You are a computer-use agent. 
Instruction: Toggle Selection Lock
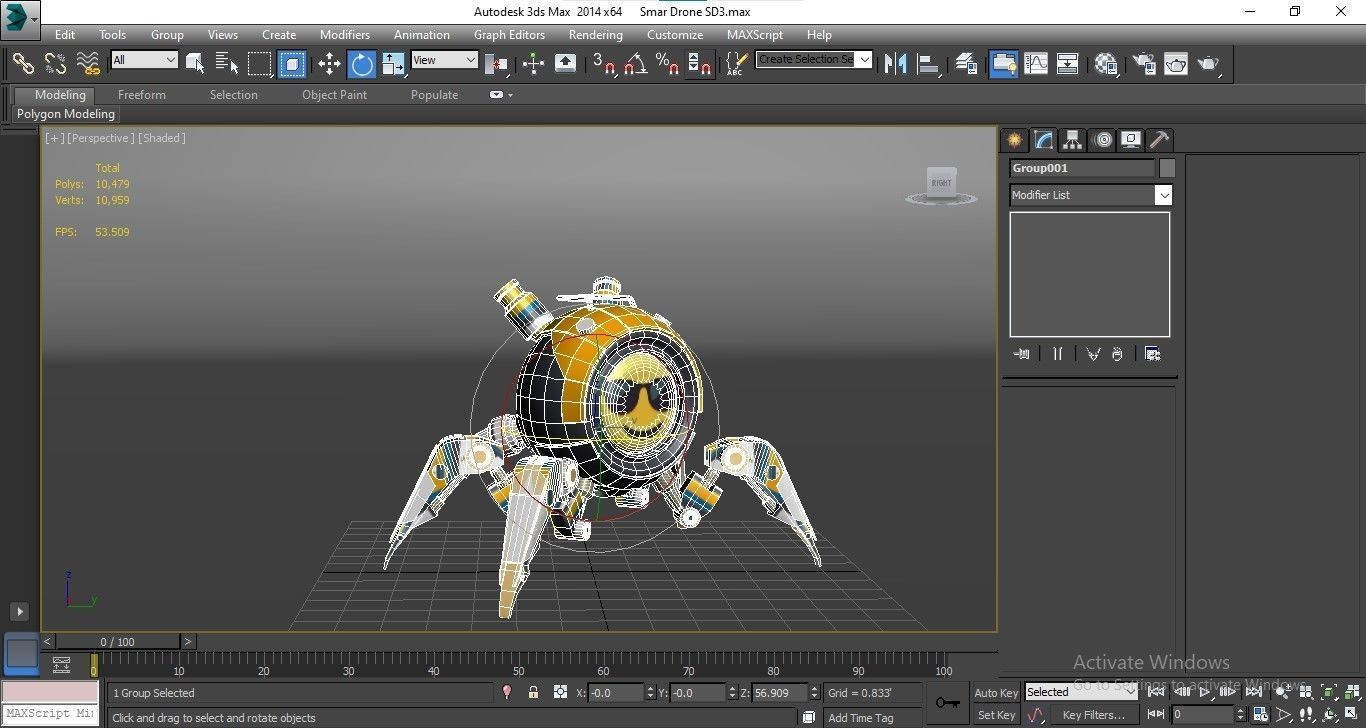click(x=533, y=692)
